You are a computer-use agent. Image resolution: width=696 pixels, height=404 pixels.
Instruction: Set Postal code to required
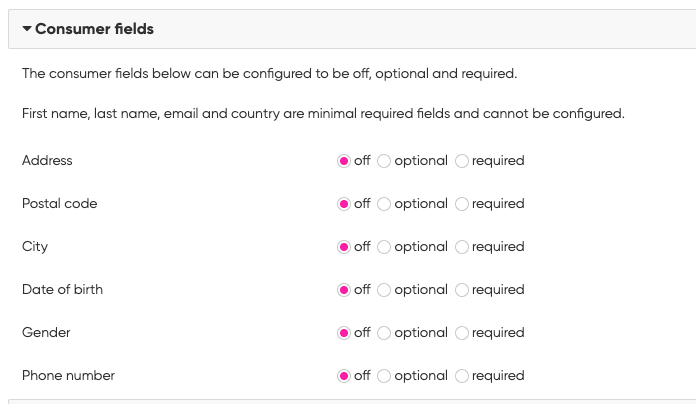click(462, 204)
